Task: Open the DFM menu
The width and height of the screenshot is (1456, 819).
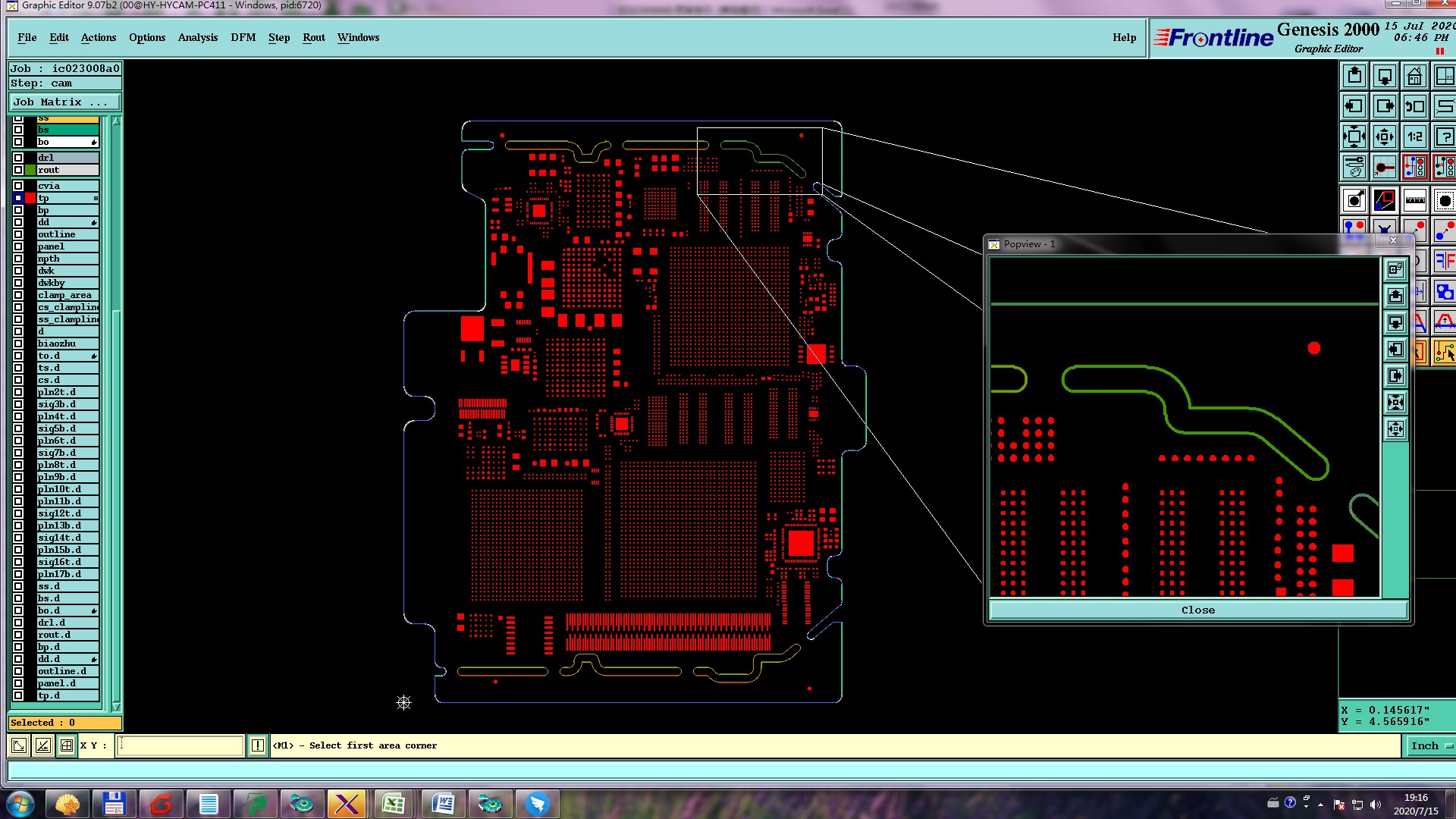Action: (243, 38)
